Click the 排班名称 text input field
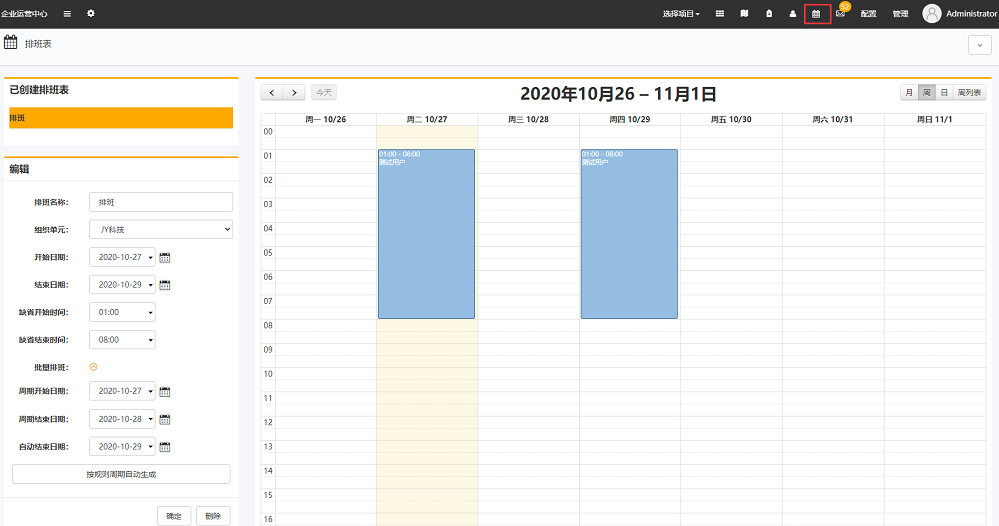The image size is (999, 526). pyautogui.click(x=160, y=202)
